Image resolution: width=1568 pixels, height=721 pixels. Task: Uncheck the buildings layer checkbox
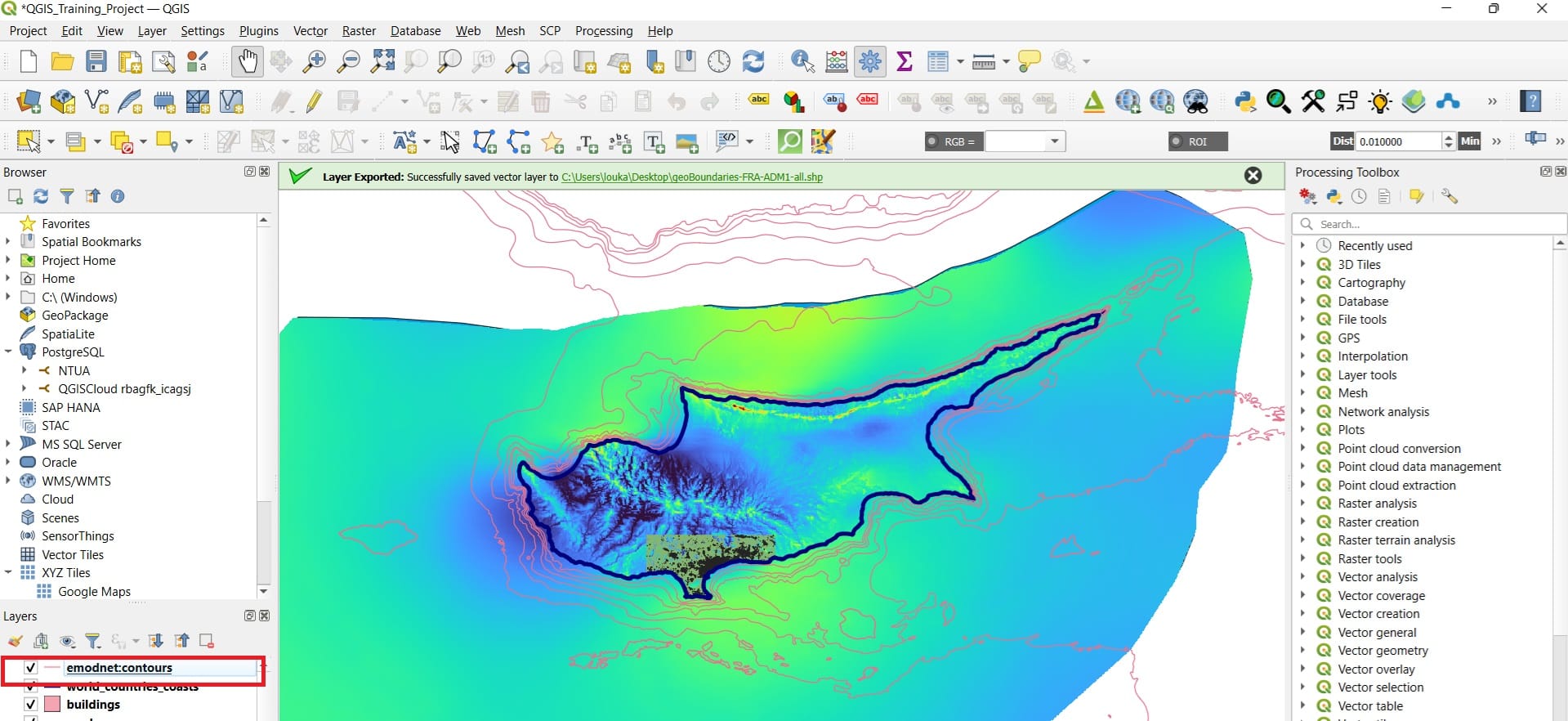click(x=31, y=705)
